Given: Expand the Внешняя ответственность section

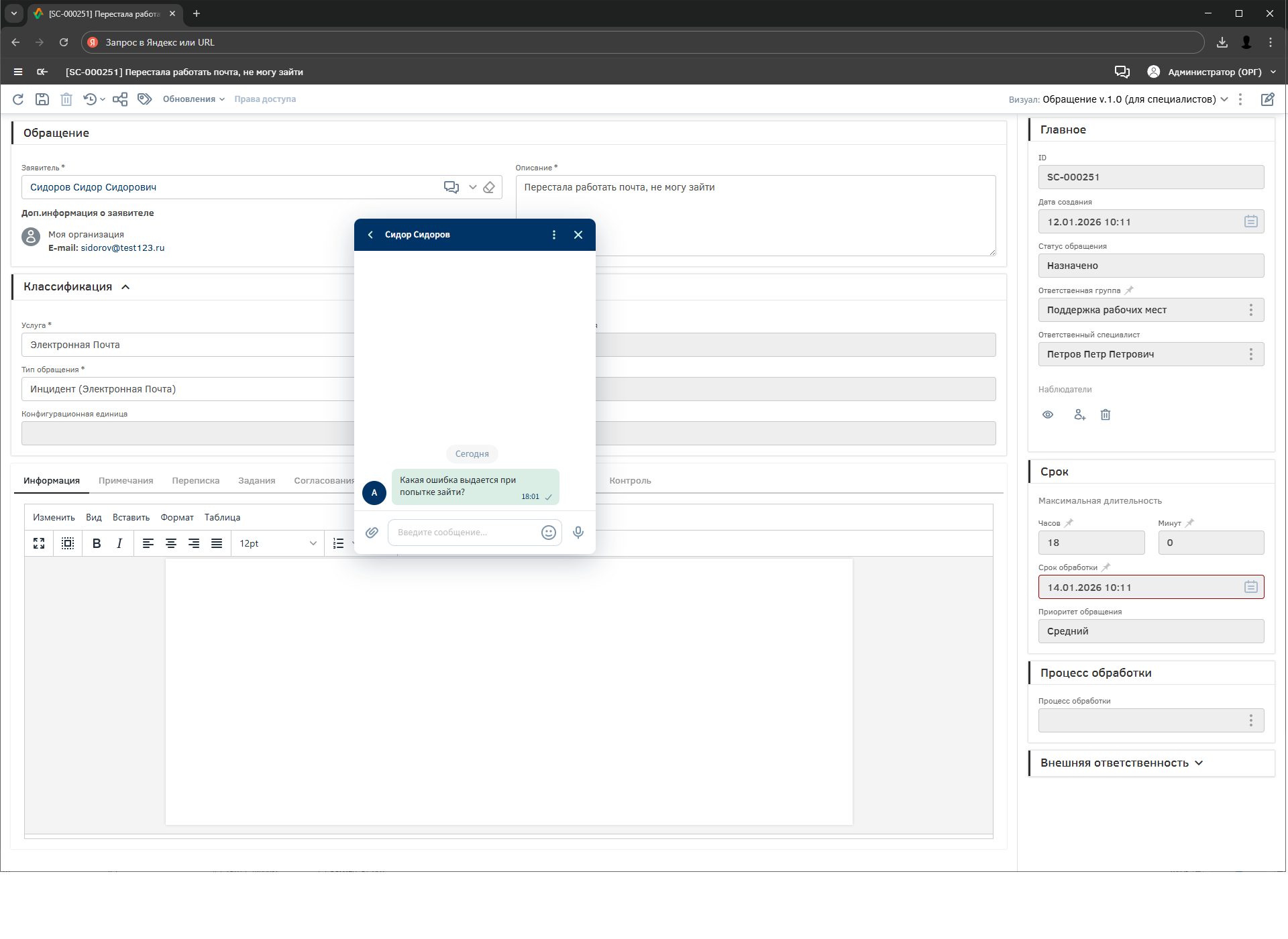Looking at the screenshot, I should point(1199,763).
